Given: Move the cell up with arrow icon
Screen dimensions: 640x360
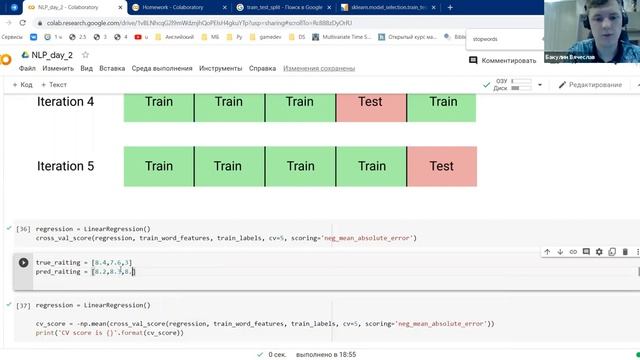Looking at the screenshot, I should 547,252.
